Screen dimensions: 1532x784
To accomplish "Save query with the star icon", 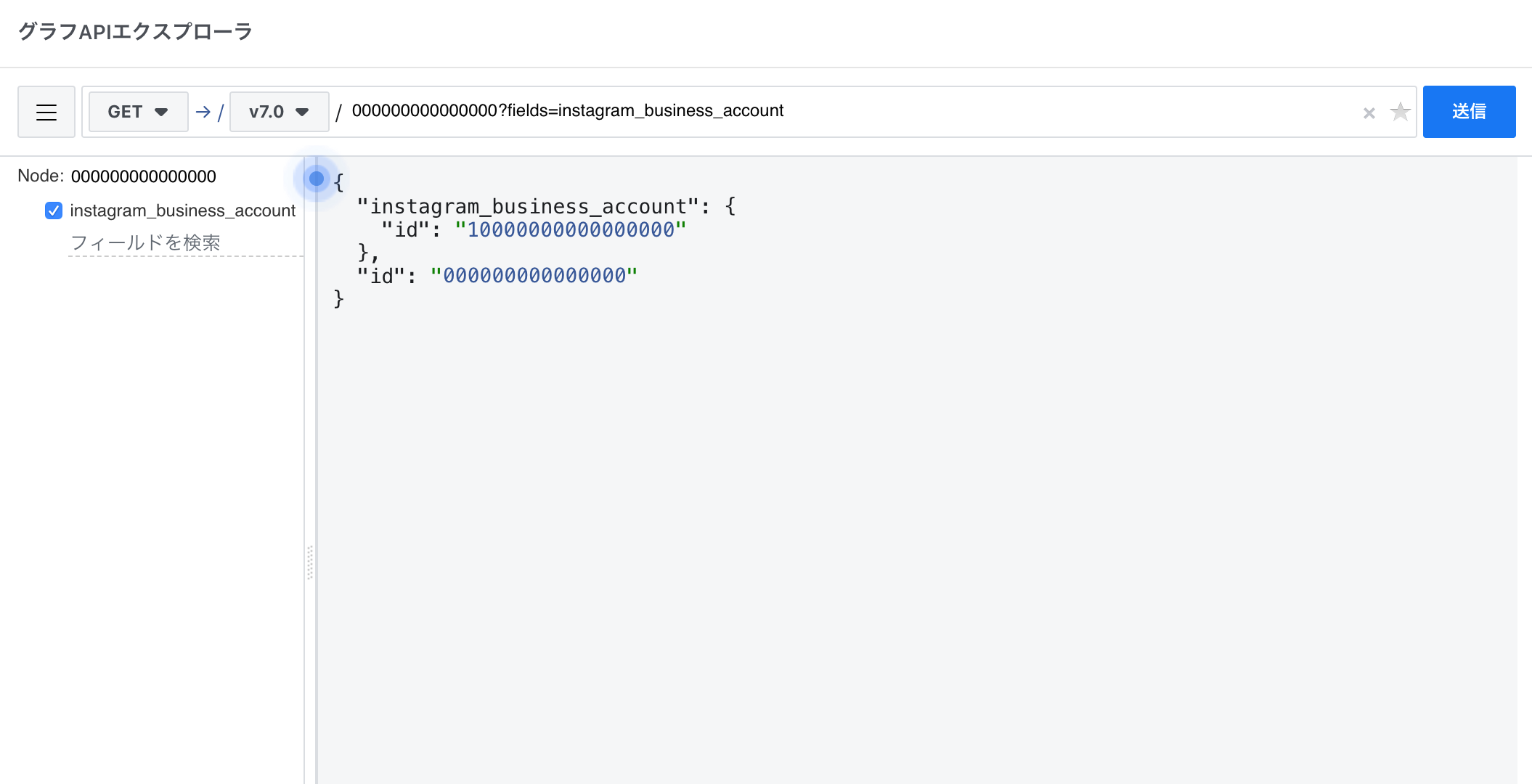I will [x=1400, y=112].
